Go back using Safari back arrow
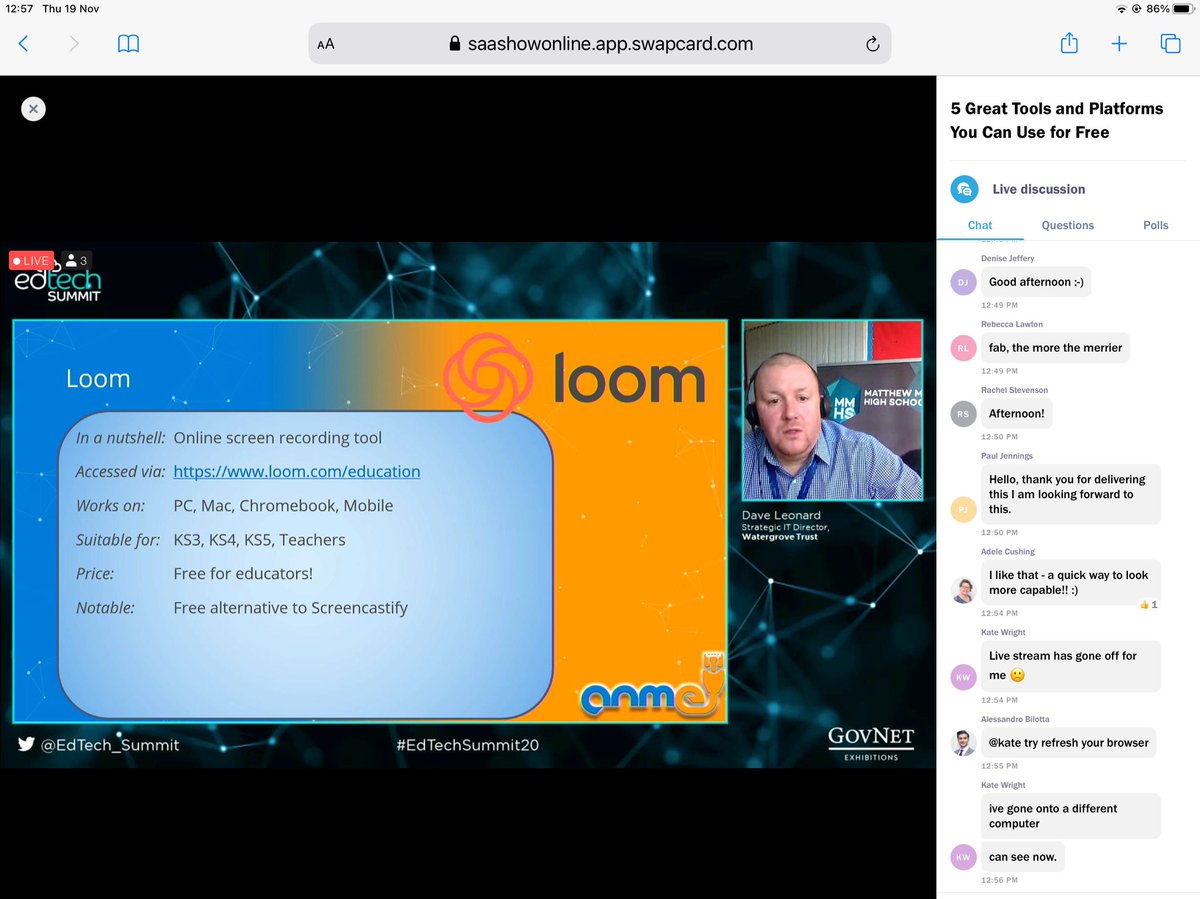This screenshot has height=899, width=1200. 24,44
